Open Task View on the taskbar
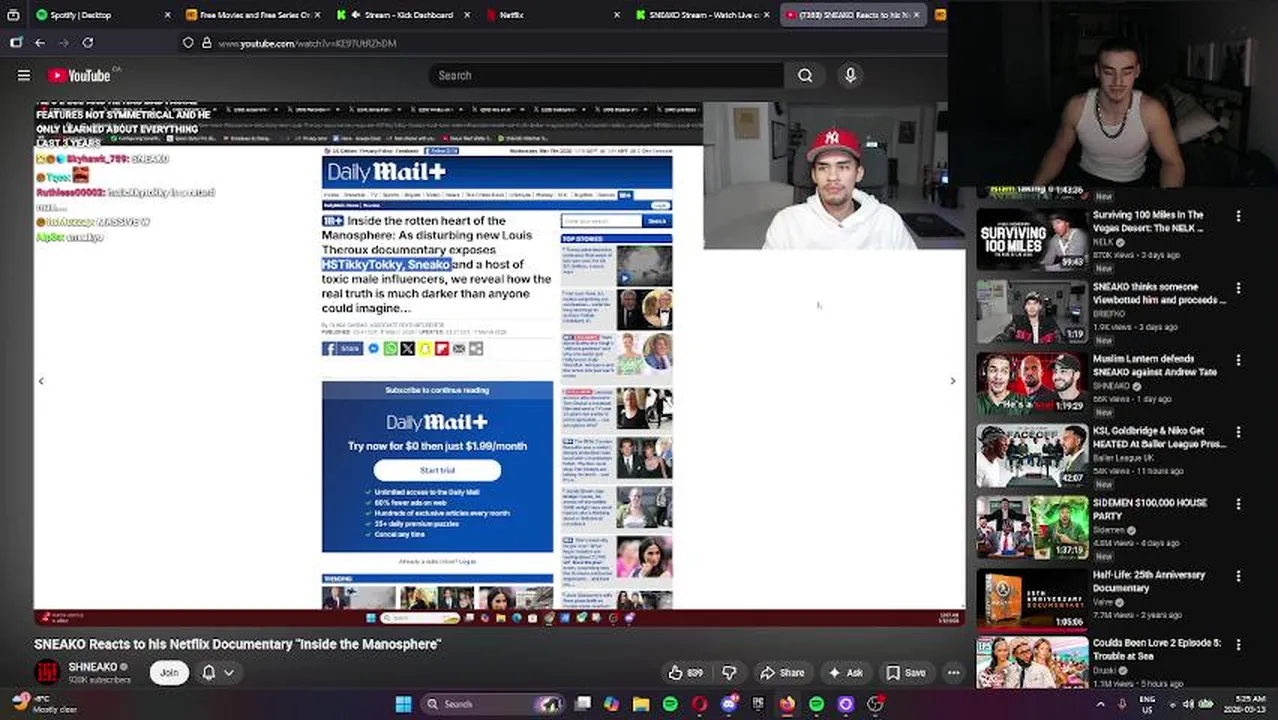The image size is (1278, 720). click(583, 704)
